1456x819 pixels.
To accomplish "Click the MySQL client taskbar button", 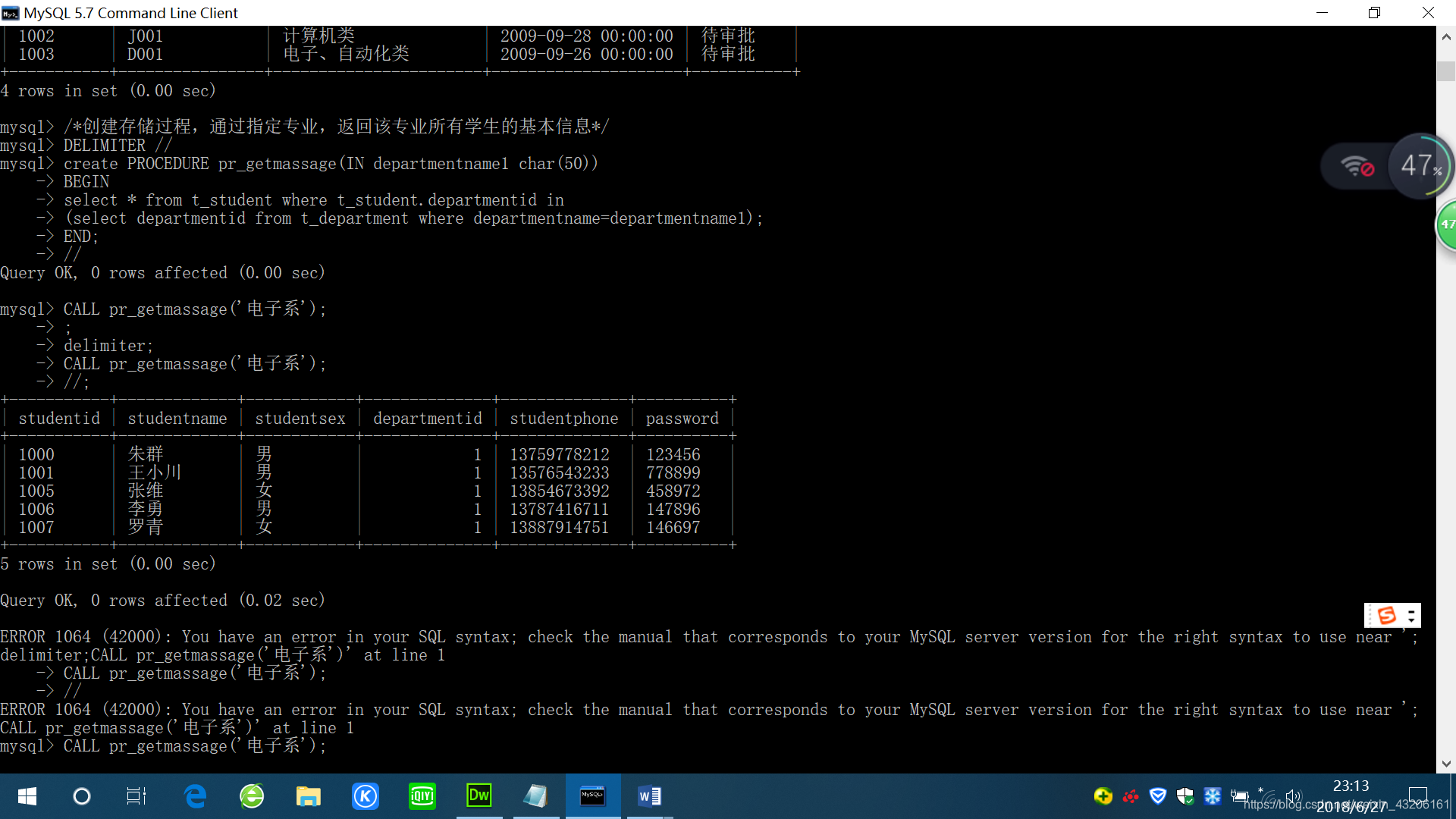I will tap(593, 796).
